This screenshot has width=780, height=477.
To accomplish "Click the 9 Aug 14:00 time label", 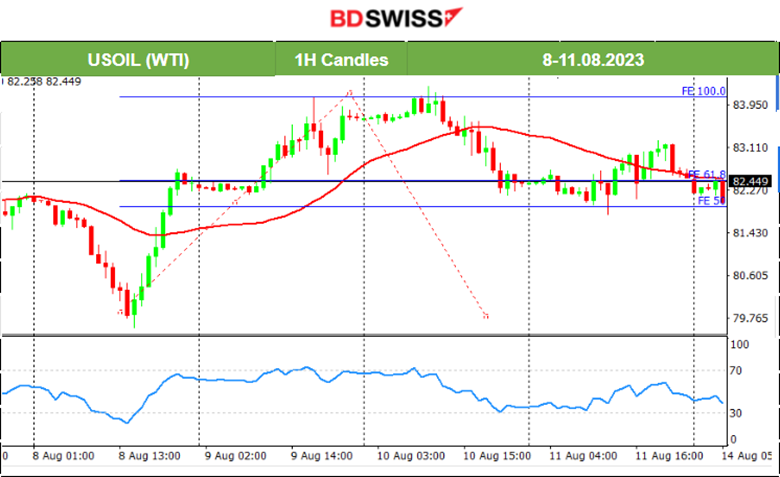I will click(x=321, y=456).
